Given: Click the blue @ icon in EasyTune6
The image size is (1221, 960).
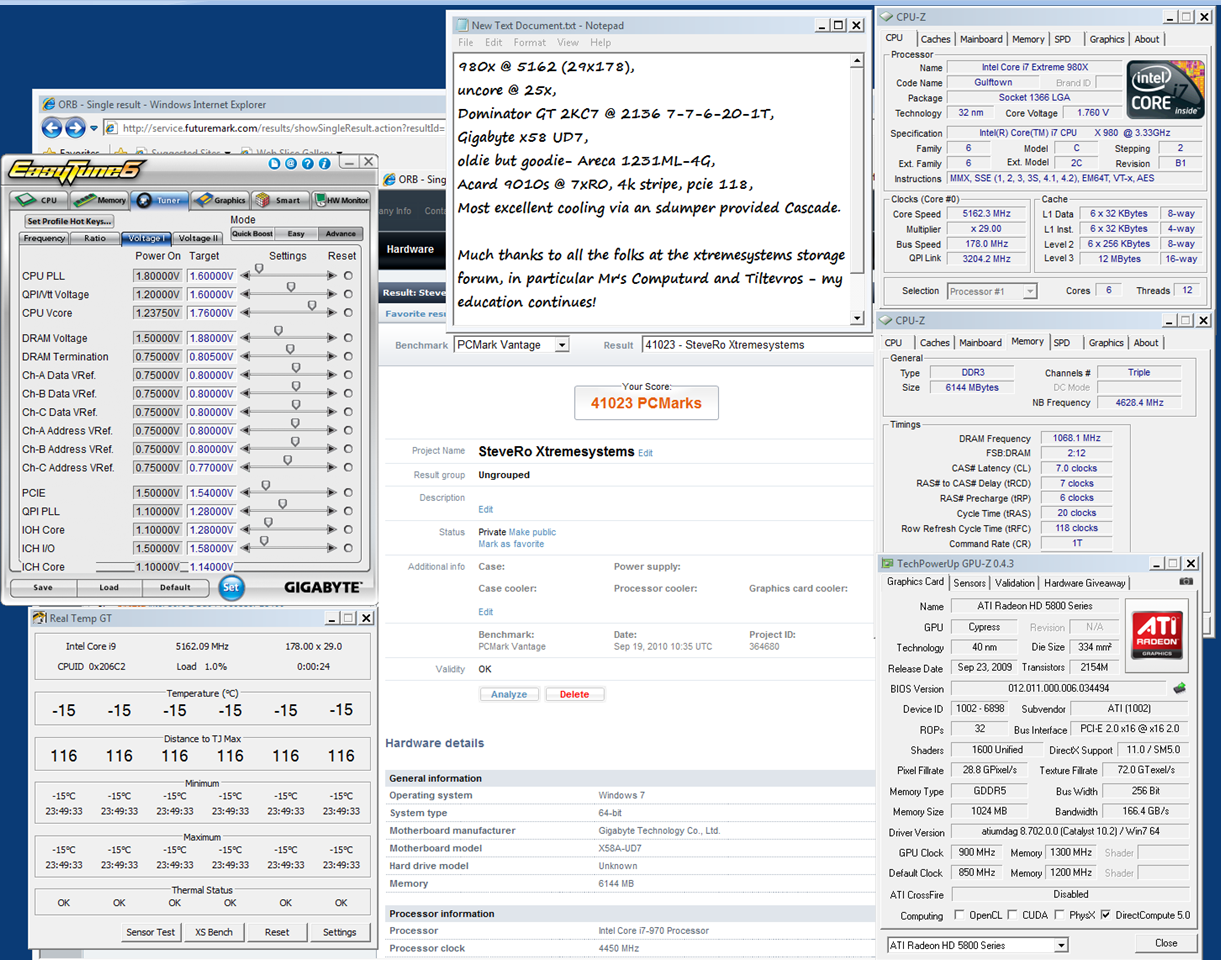Looking at the screenshot, I should (291, 163).
